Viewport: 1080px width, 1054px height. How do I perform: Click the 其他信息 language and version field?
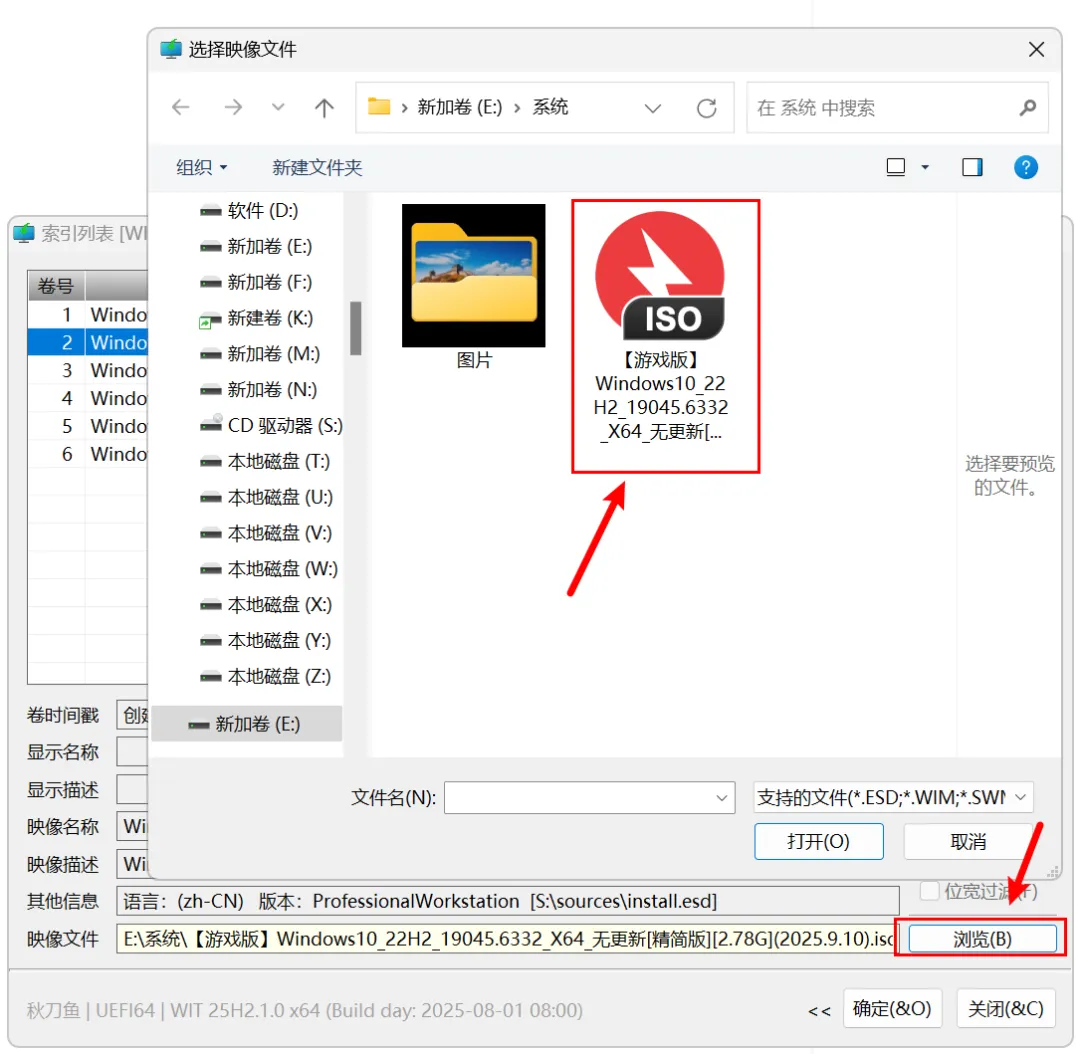click(508, 901)
